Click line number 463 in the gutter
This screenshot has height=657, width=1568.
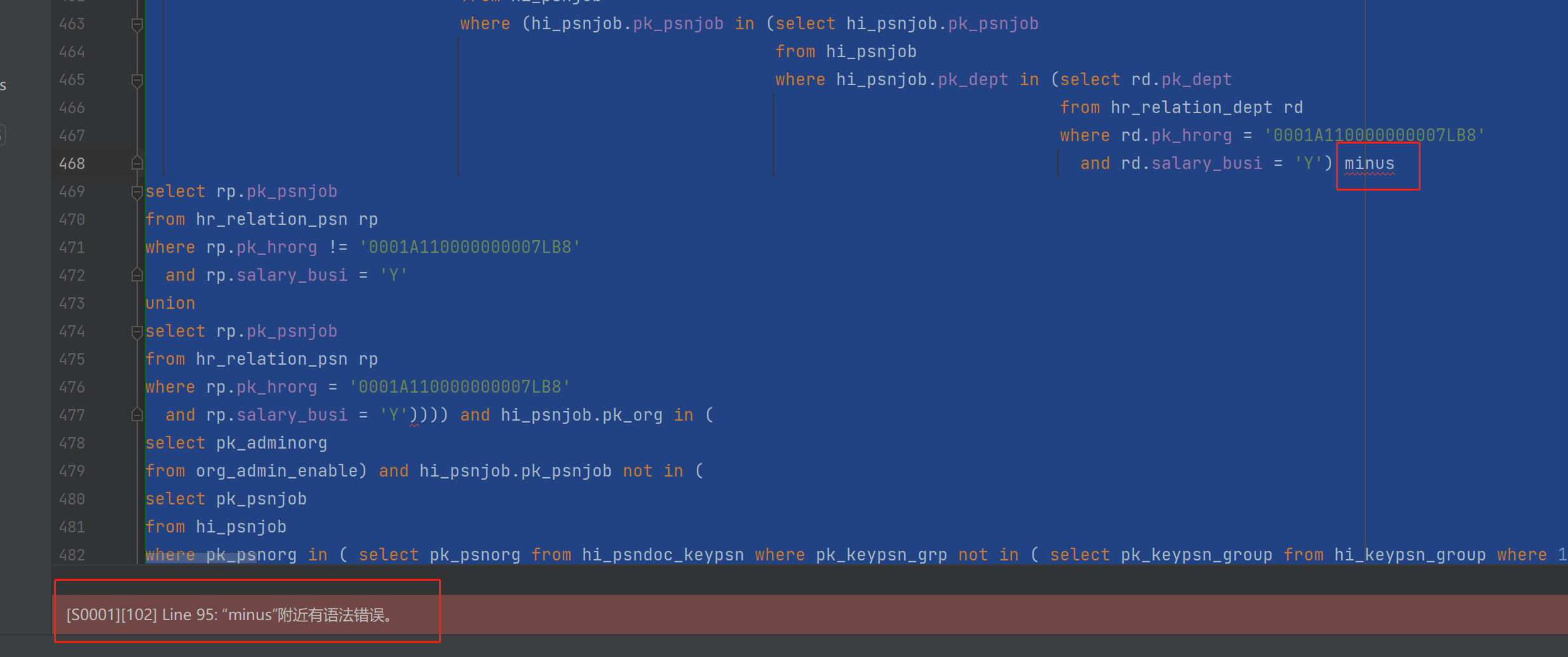click(x=72, y=24)
